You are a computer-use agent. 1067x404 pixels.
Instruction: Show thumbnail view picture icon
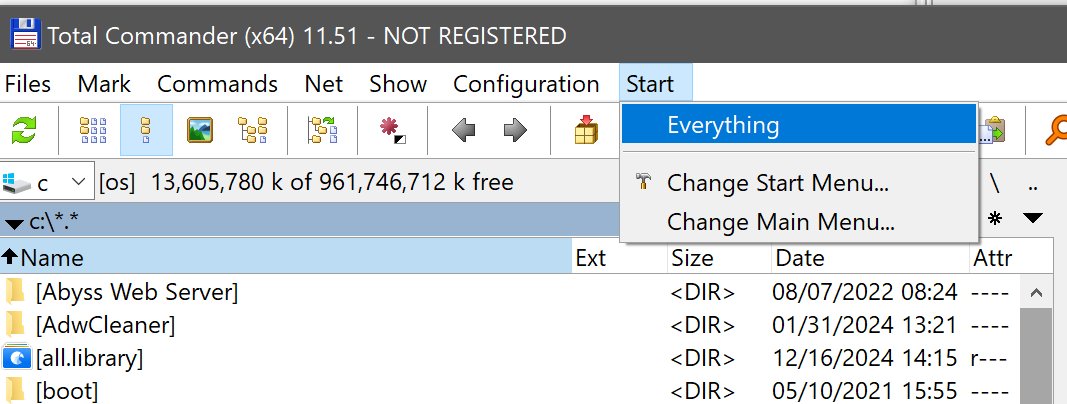(199, 130)
